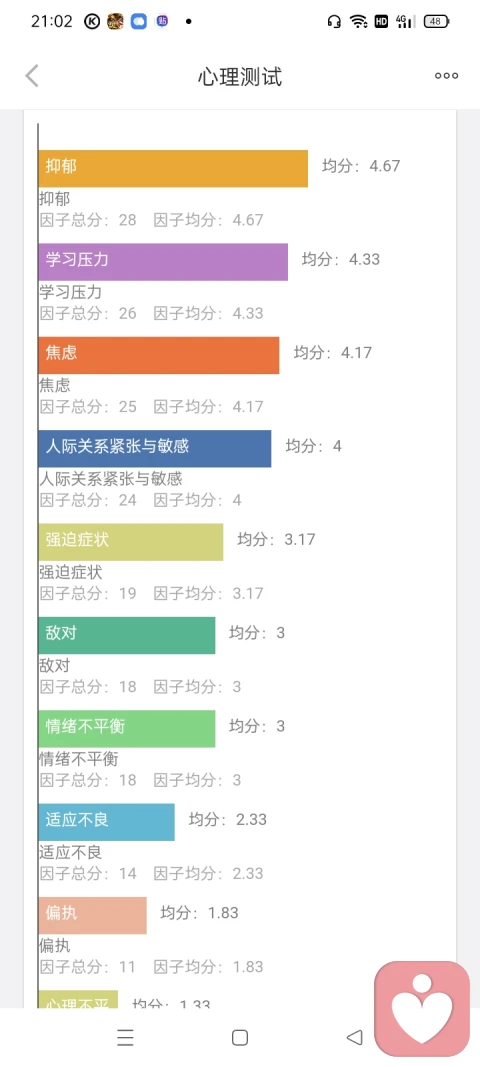
Task: Tap the salmon 偏执 bar
Action: tap(93, 915)
